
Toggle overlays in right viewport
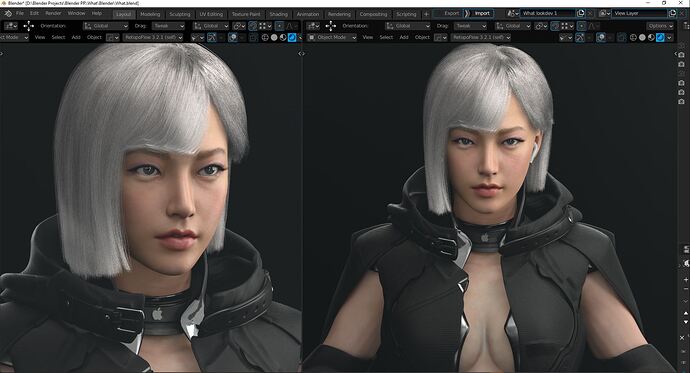point(601,37)
